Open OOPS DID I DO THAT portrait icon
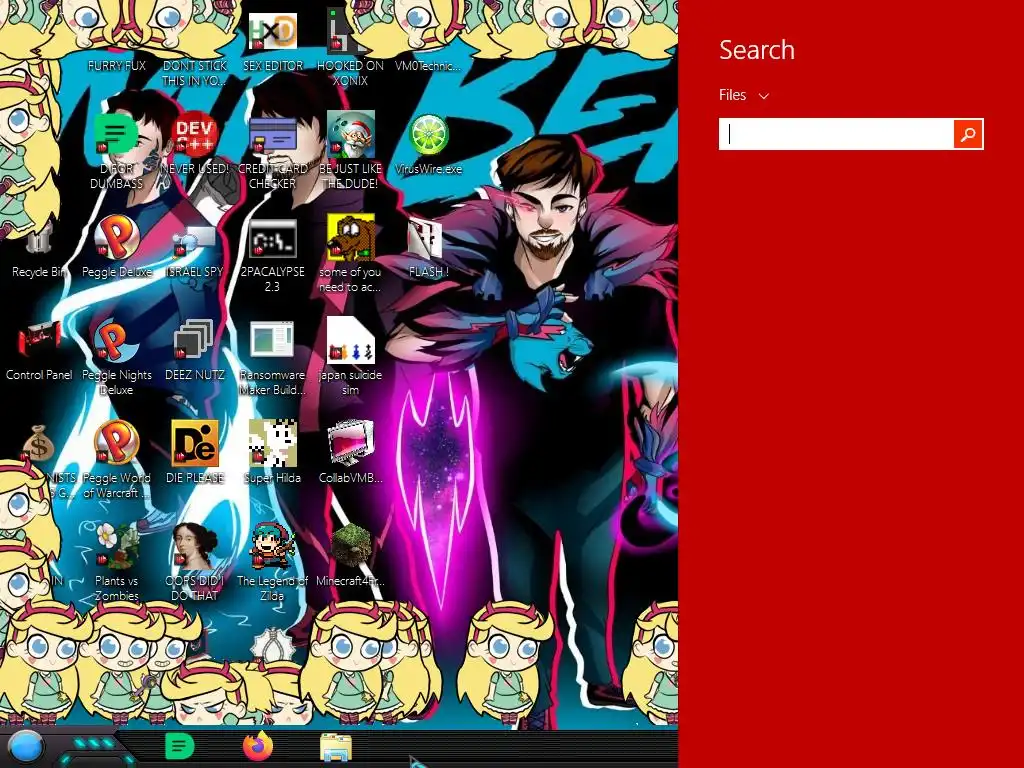 pos(195,546)
